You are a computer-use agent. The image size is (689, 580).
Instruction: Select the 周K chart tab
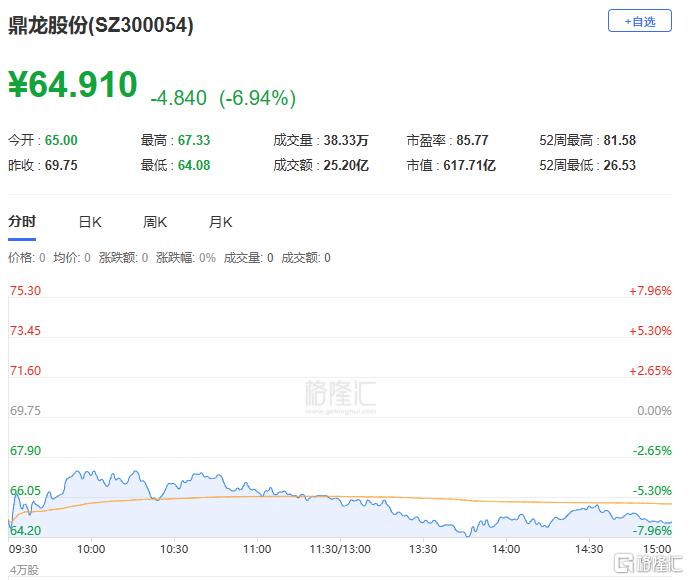155,222
